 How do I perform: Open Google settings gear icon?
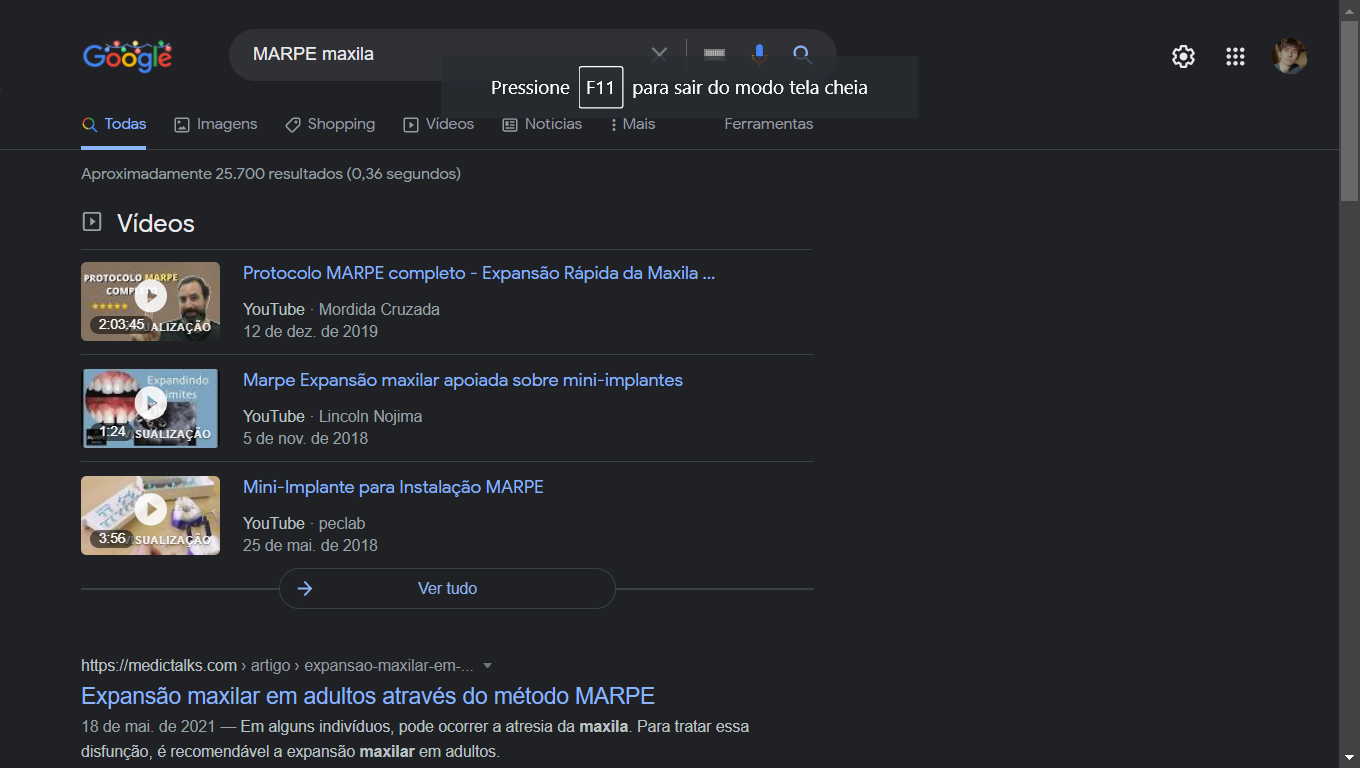pyautogui.click(x=1183, y=56)
